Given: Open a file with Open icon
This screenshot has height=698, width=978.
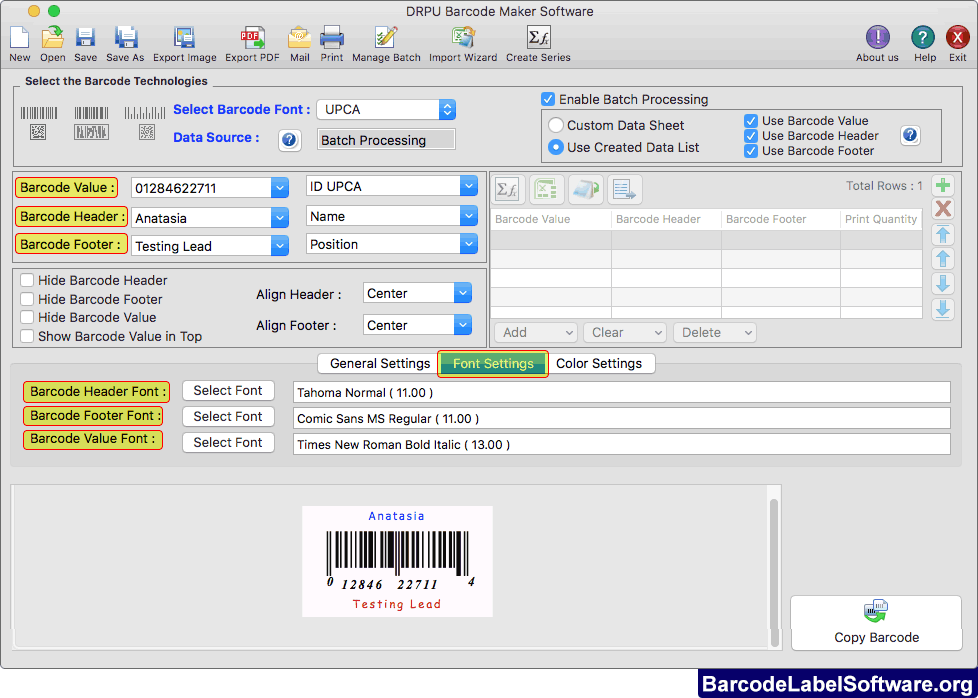Looking at the screenshot, I should [53, 39].
